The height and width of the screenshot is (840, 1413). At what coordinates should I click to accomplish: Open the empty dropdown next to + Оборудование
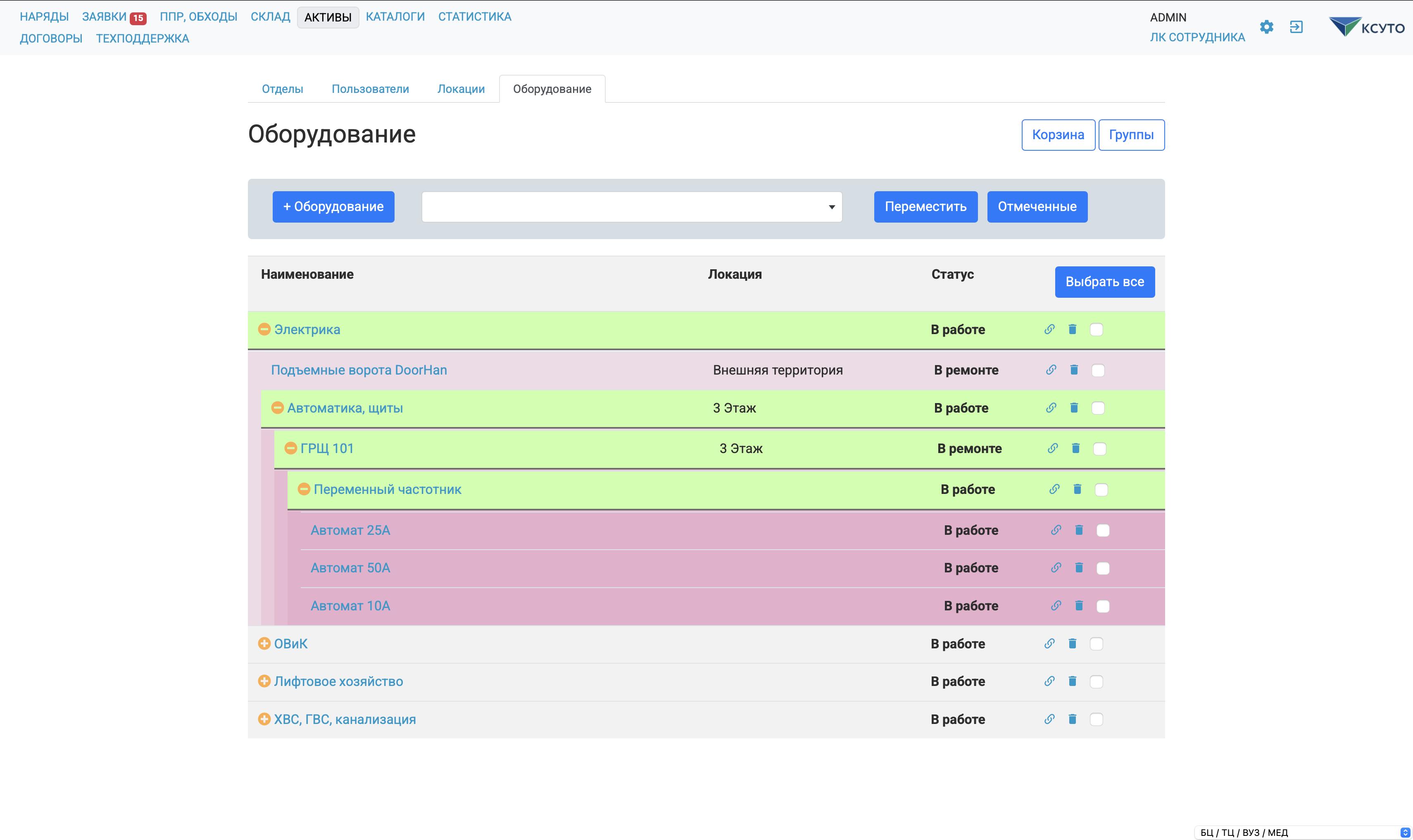[631, 206]
